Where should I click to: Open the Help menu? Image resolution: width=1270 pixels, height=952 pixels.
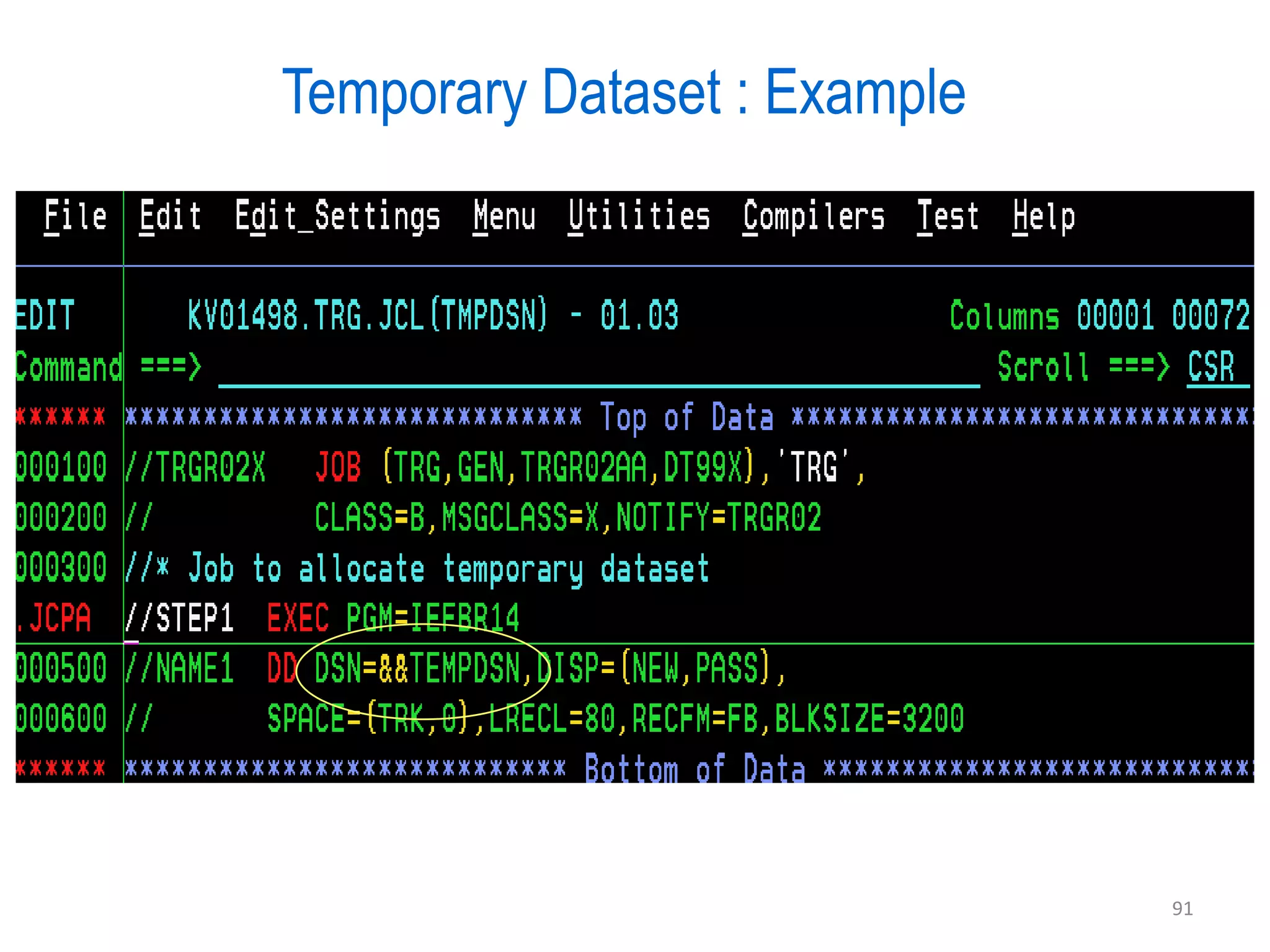[1044, 218]
